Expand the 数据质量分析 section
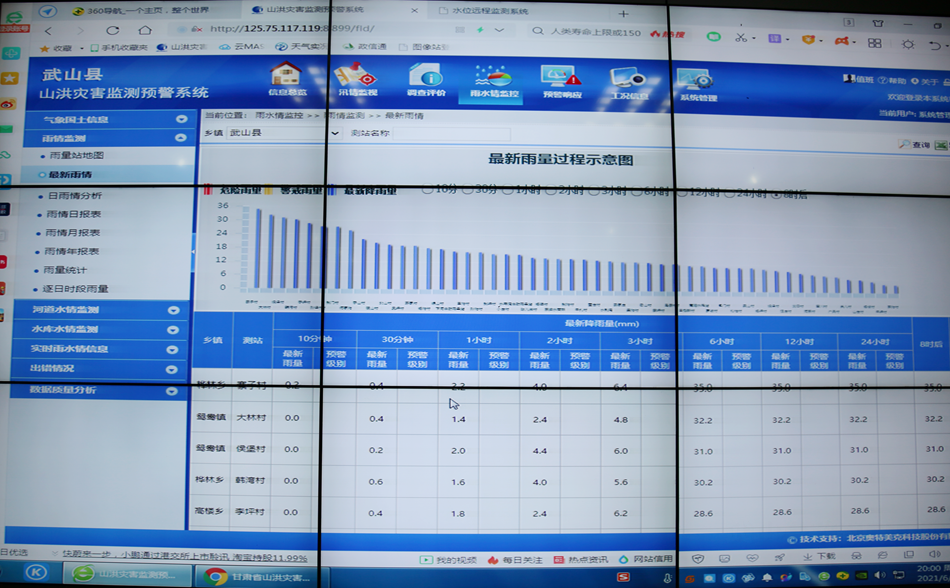This screenshot has width=950, height=588. (x=172, y=391)
